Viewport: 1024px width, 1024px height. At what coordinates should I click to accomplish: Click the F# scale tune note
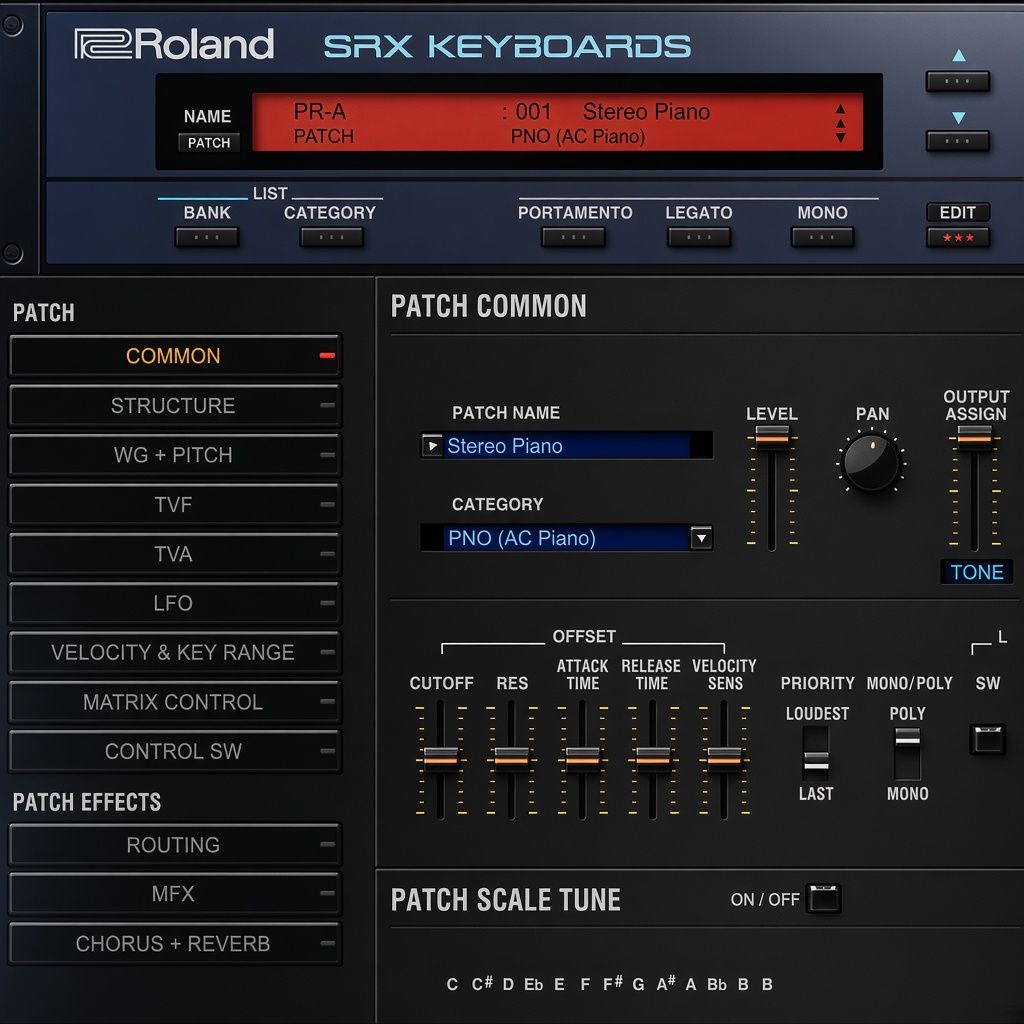click(x=613, y=984)
